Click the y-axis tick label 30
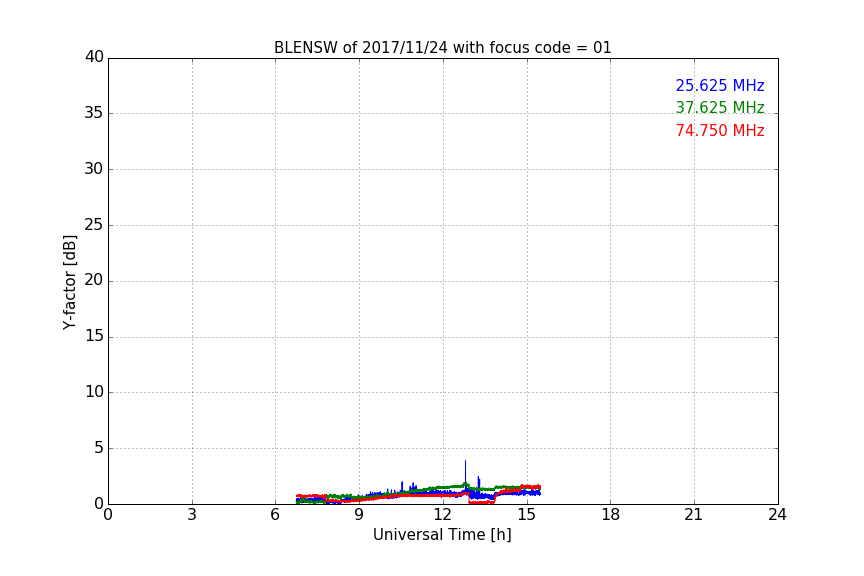This screenshot has width=864, height=576. point(94,169)
